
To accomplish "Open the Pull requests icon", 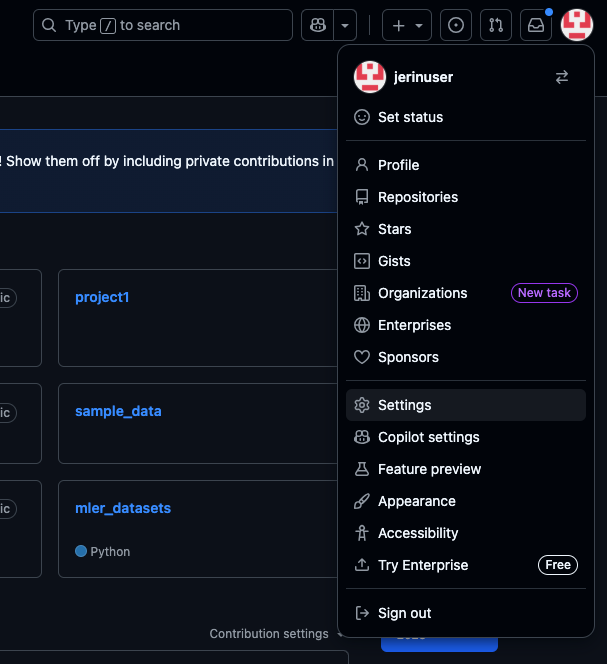I will point(496,25).
